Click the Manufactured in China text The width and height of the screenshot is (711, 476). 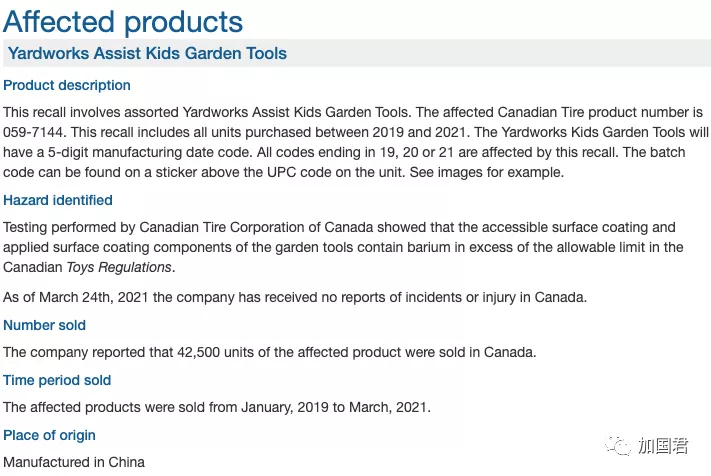pyautogui.click(x=74, y=462)
